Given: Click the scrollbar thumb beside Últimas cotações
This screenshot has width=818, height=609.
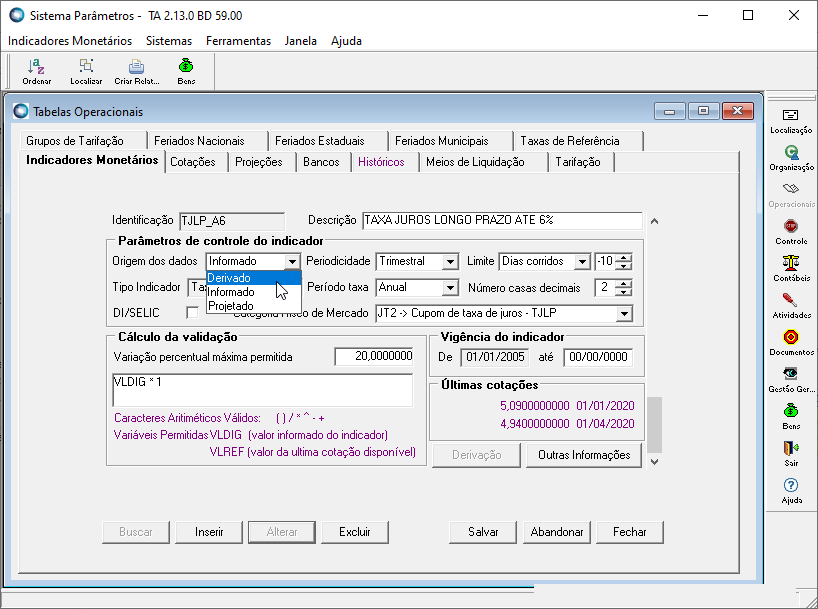Looking at the screenshot, I should pos(654,425).
